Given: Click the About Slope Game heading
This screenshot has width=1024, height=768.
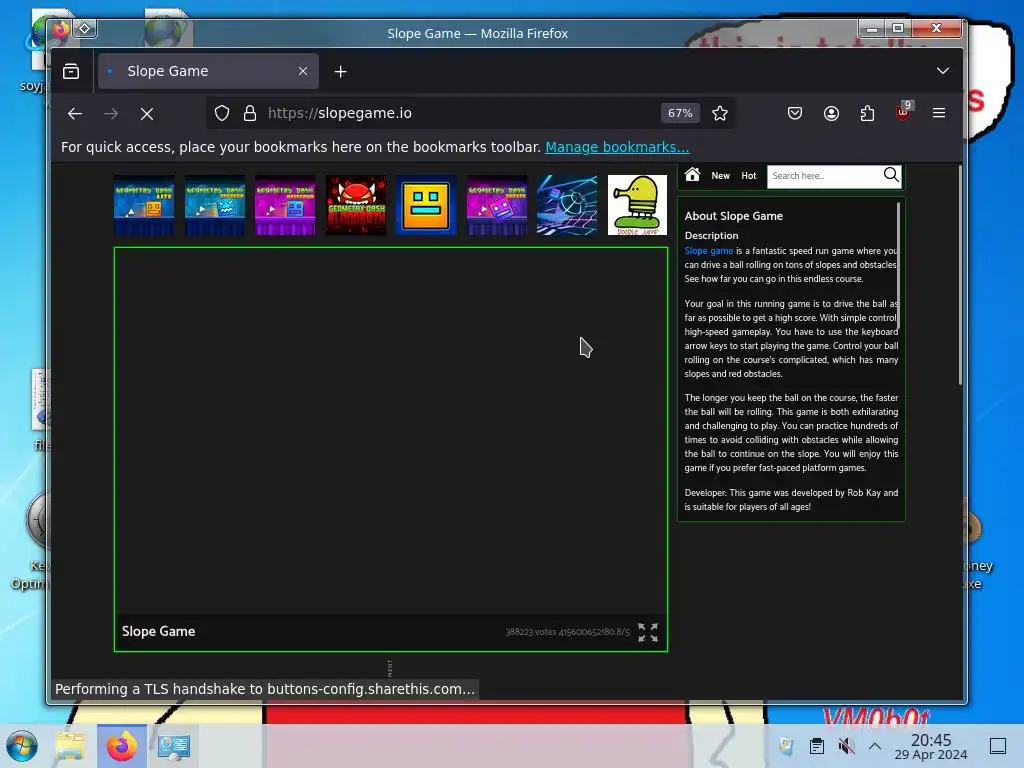Looking at the screenshot, I should pos(733,216).
